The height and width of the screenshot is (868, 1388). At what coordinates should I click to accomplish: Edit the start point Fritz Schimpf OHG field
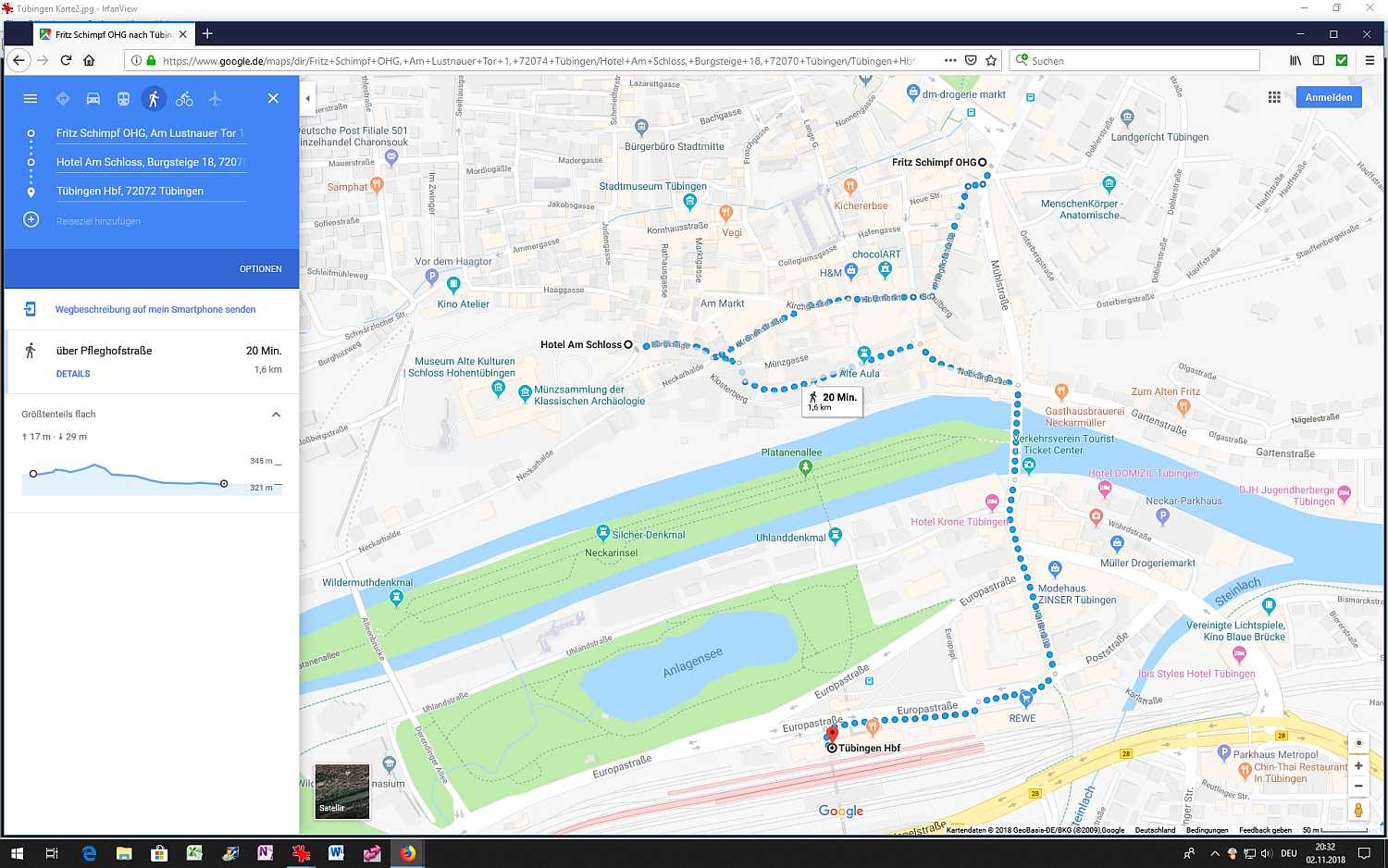[151, 133]
